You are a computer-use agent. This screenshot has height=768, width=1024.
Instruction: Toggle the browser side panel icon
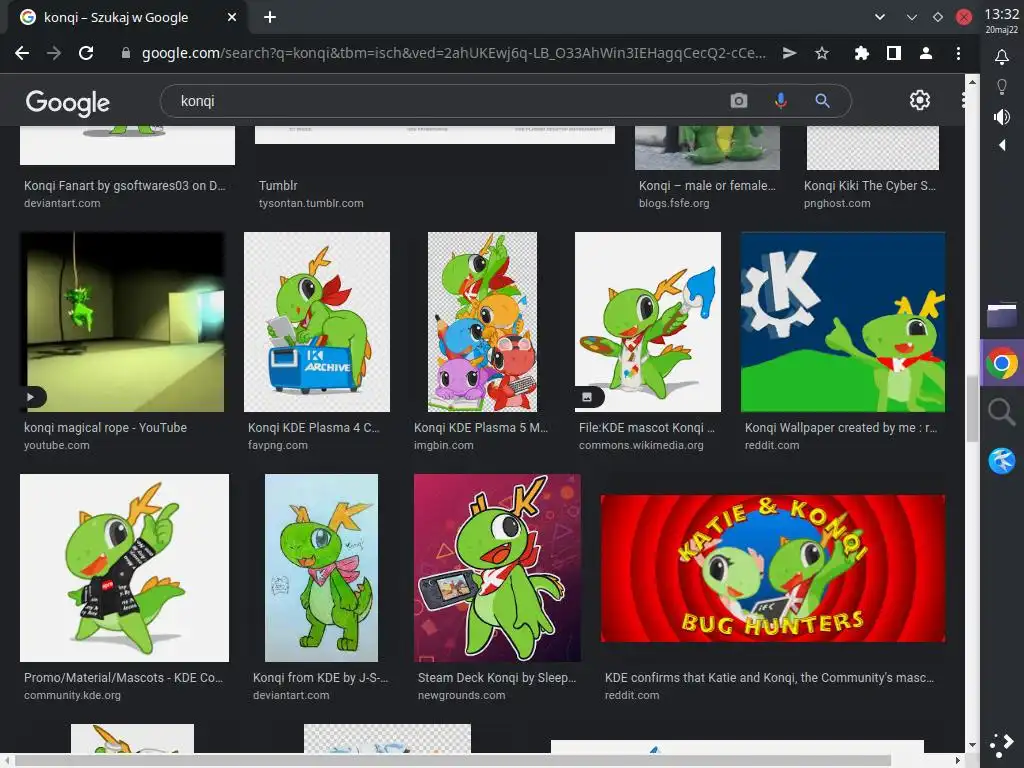(x=894, y=53)
